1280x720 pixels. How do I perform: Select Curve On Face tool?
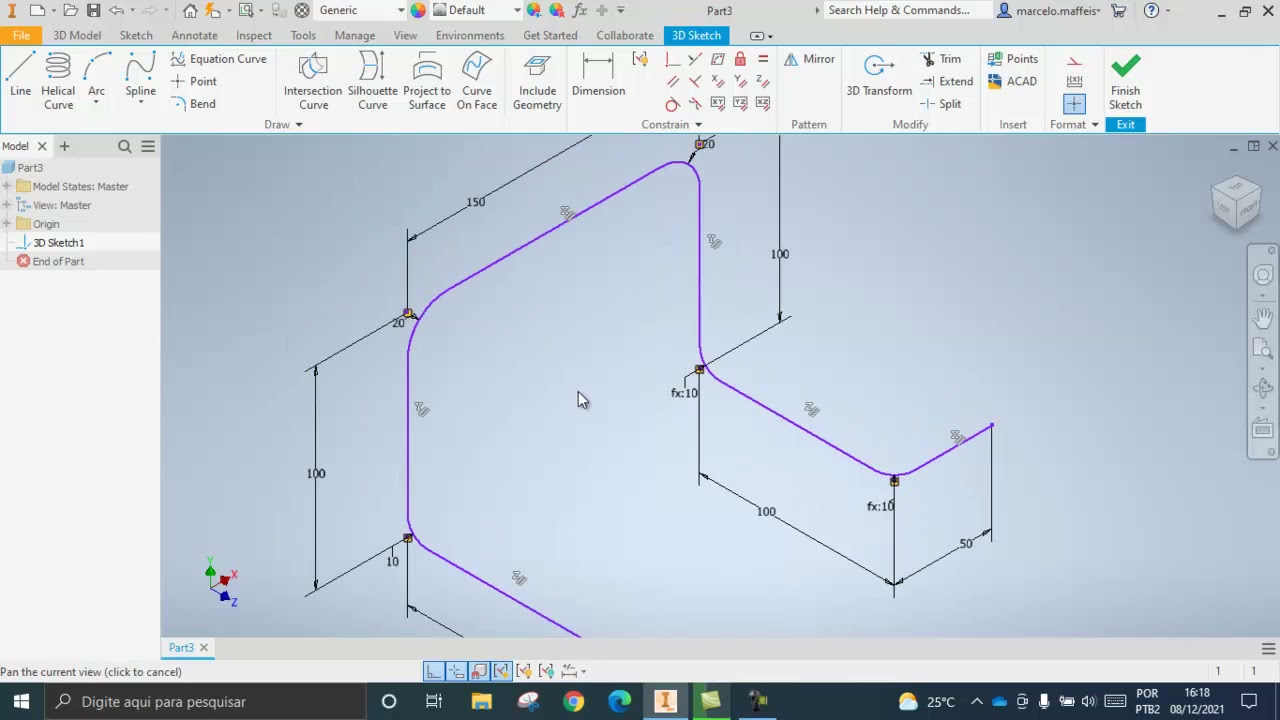pos(477,81)
